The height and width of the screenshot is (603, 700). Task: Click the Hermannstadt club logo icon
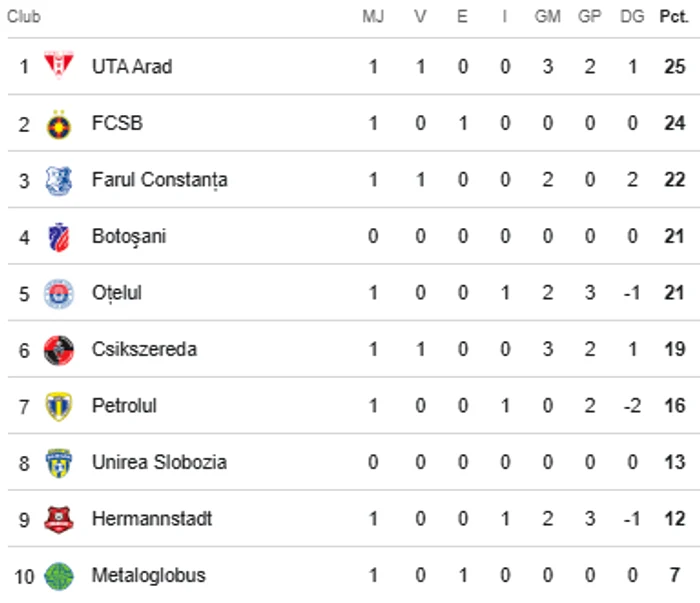tap(58, 520)
